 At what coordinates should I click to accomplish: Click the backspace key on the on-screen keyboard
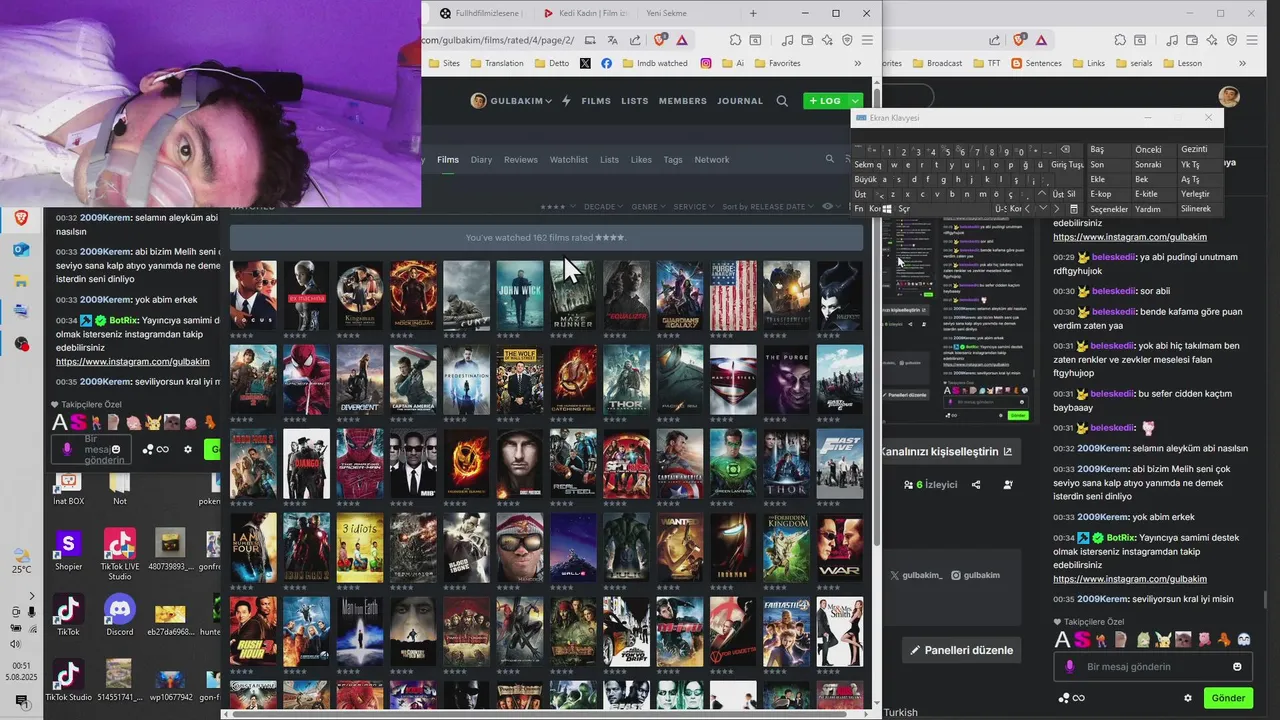point(1064,150)
